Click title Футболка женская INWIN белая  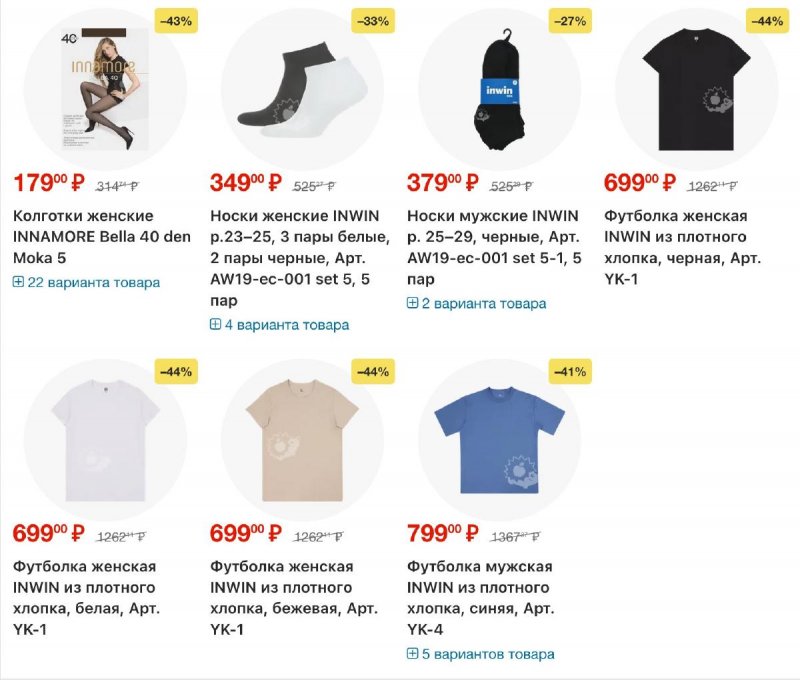pyautogui.click(x=86, y=597)
